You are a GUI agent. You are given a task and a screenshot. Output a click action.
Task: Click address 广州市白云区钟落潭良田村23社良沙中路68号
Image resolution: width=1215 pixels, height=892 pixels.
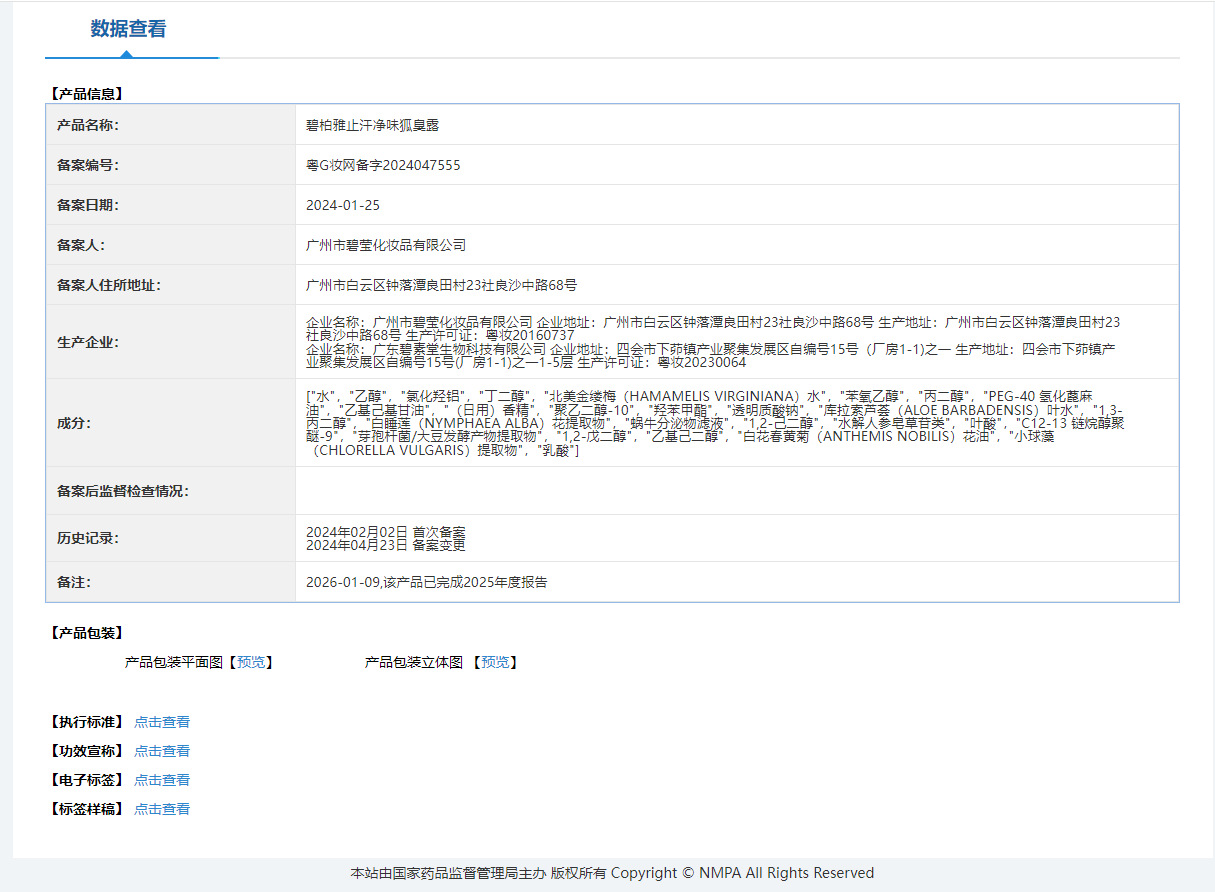(441, 285)
